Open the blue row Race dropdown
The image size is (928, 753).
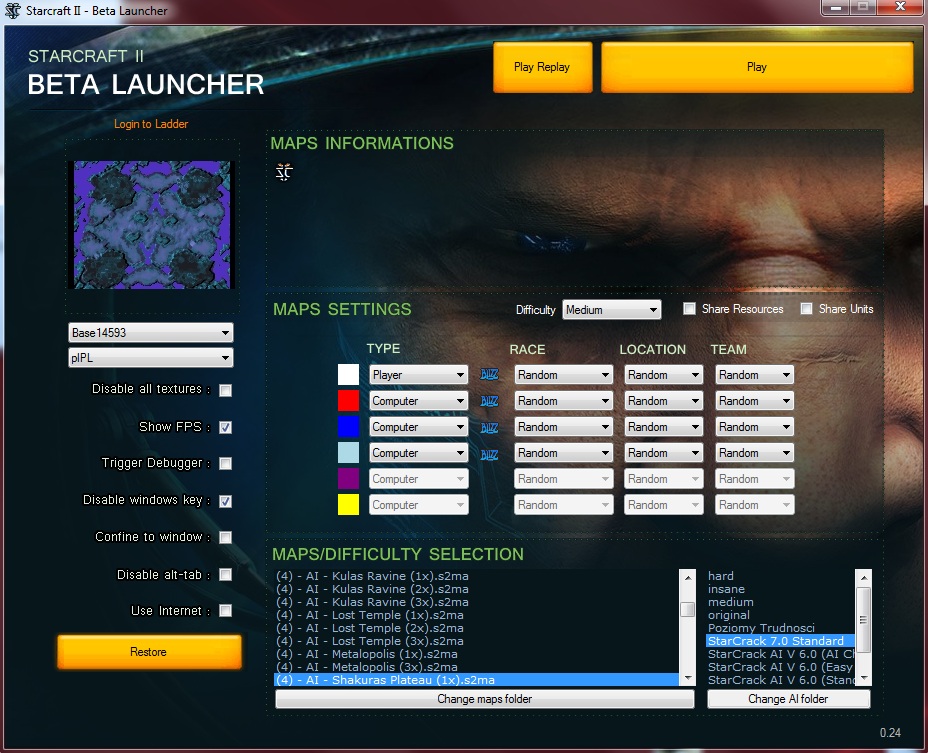pyautogui.click(x=563, y=427)
